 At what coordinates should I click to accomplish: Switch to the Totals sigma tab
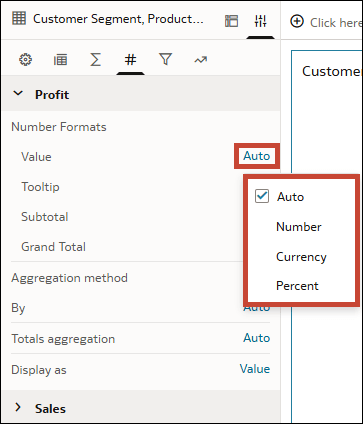95,60
